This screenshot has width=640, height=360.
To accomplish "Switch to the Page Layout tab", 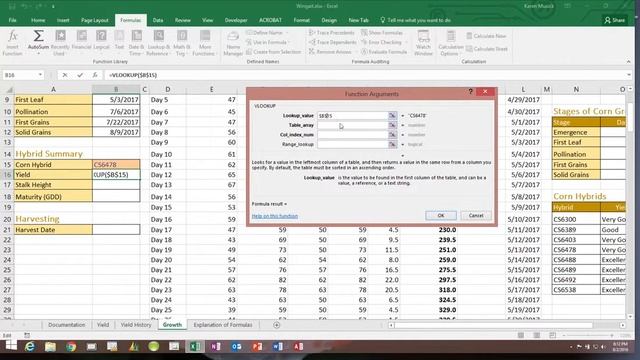I will tap(95, 20).
